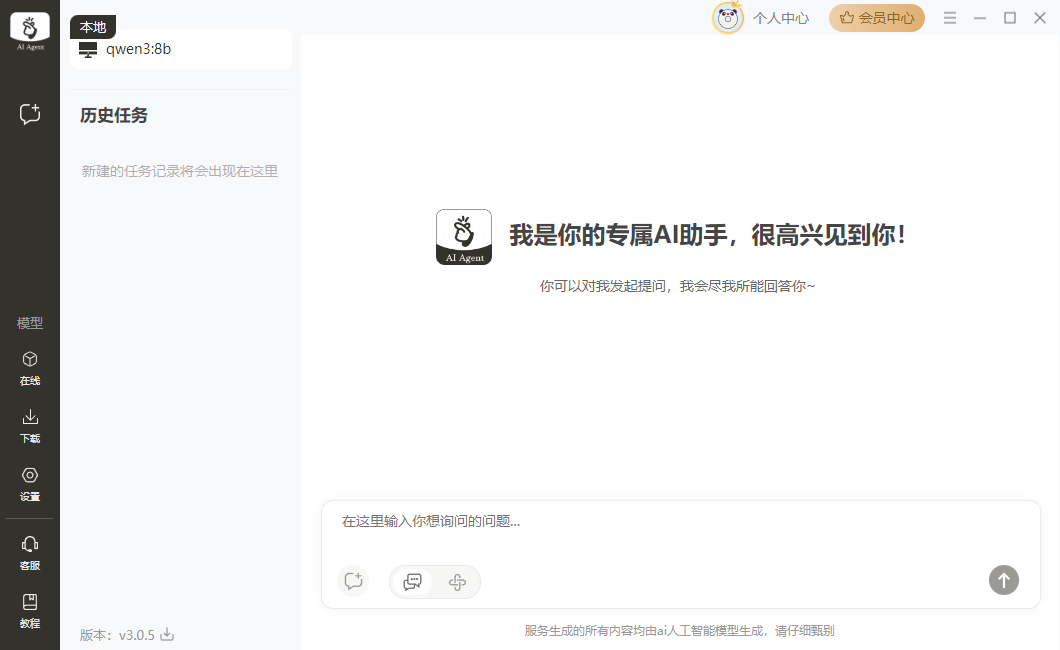Image resolution: width=1060 pixels, height=650 pixels.
Task: Click the panda user avatar
Action: point(728,18)
